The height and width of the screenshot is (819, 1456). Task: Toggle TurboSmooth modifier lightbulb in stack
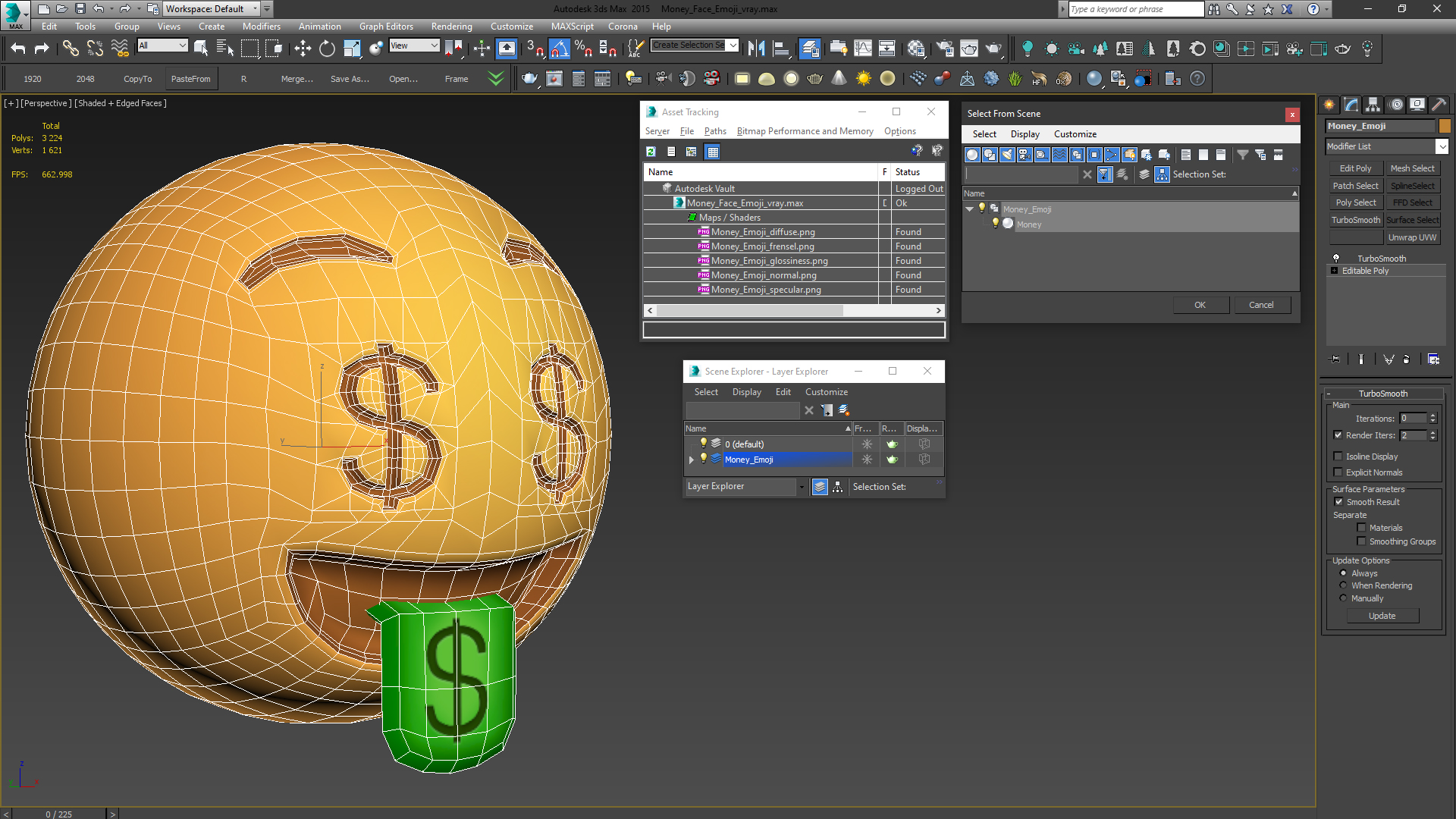point(1336,259)
